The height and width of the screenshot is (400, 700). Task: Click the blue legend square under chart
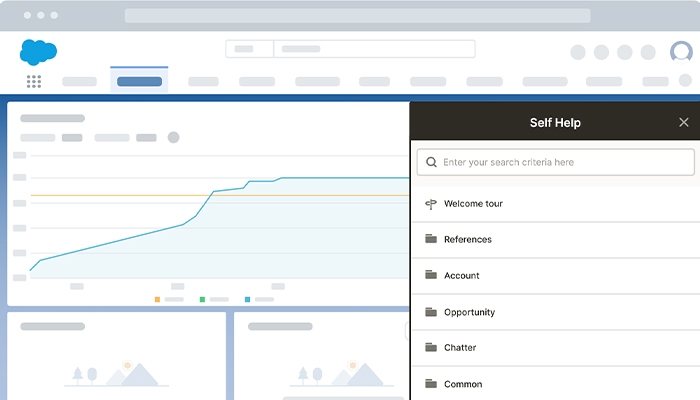pyautogui.click(x=247, y=300)
